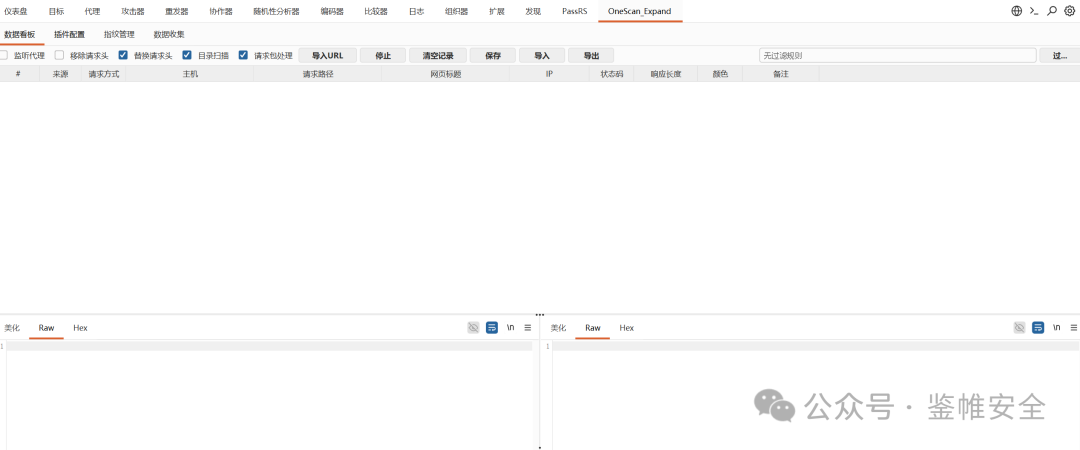Viewport: 1080px width, 450px height.
Task: Switch to 插件配置 sub-tab
Action: coord(70,34)
